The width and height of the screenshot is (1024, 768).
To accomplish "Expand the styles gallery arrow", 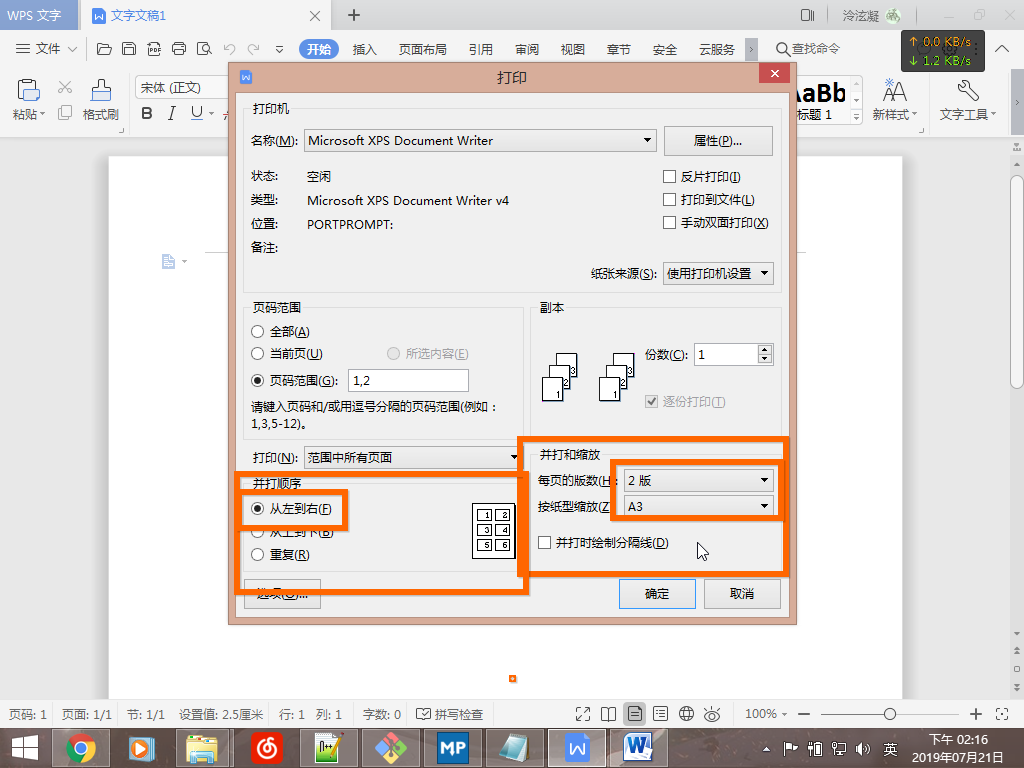I will coord(856,116).
